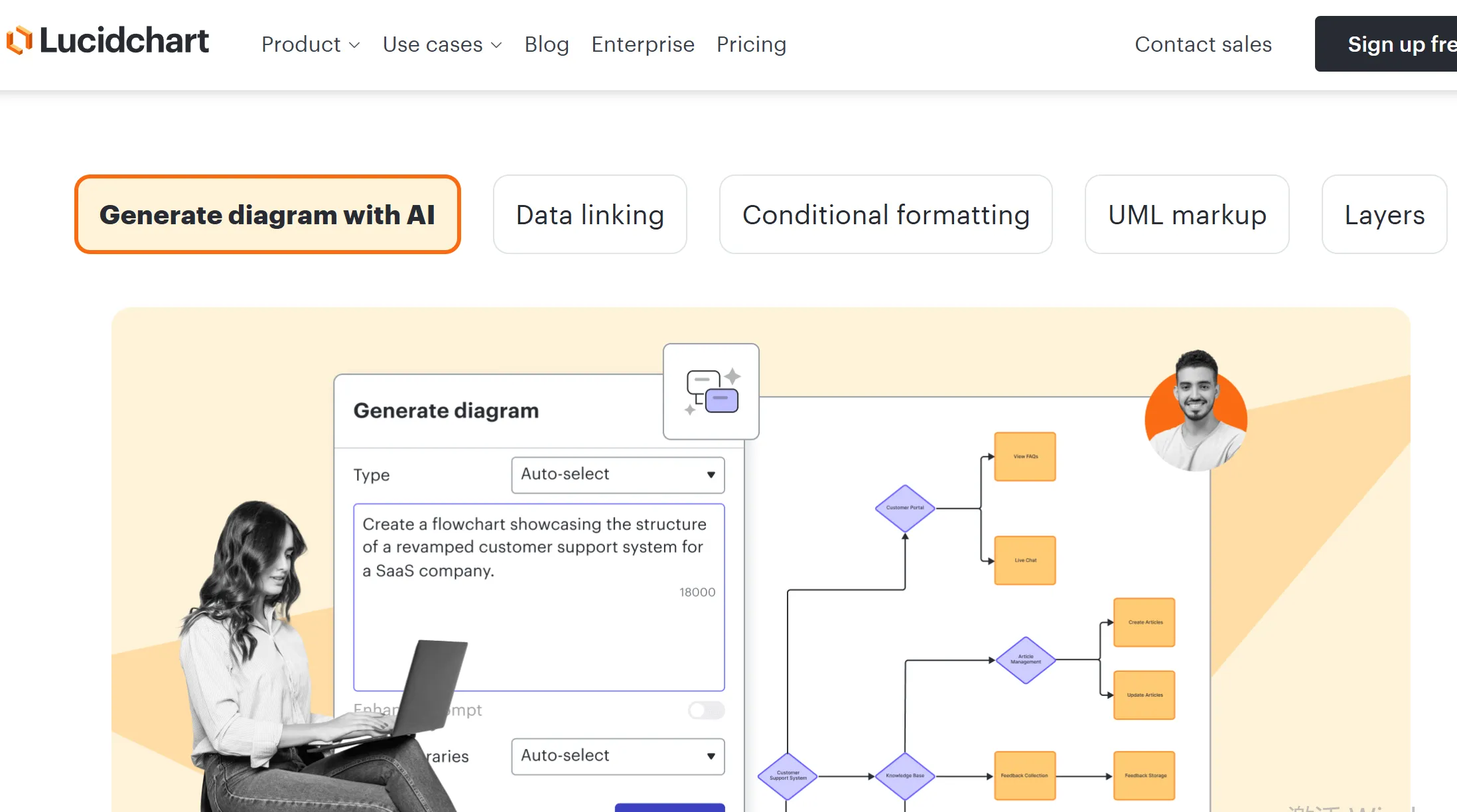Image resolution: width=1457 pixels, height=812 pixels.
Task: Select the UML markup tab
Action: point(1187,215)
